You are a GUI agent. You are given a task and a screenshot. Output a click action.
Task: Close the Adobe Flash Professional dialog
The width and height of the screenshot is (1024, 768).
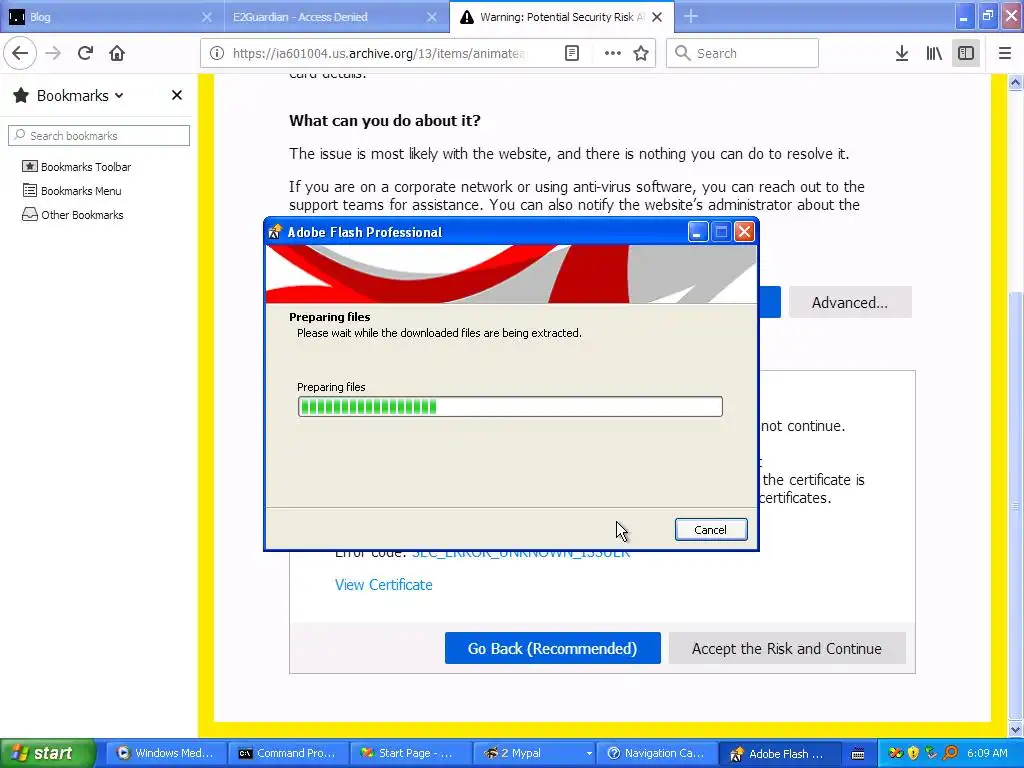pos(744,232)
